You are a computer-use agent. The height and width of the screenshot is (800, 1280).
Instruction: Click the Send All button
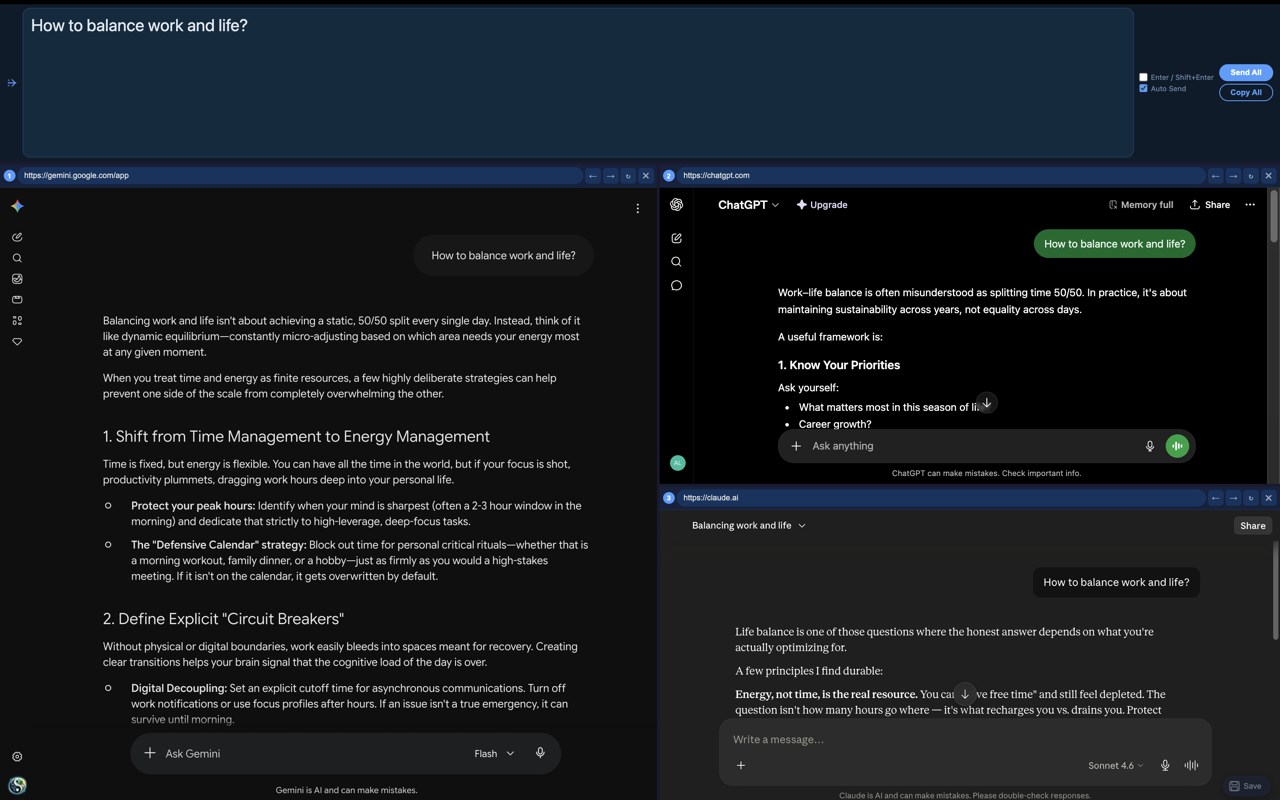pos(1246,72)
